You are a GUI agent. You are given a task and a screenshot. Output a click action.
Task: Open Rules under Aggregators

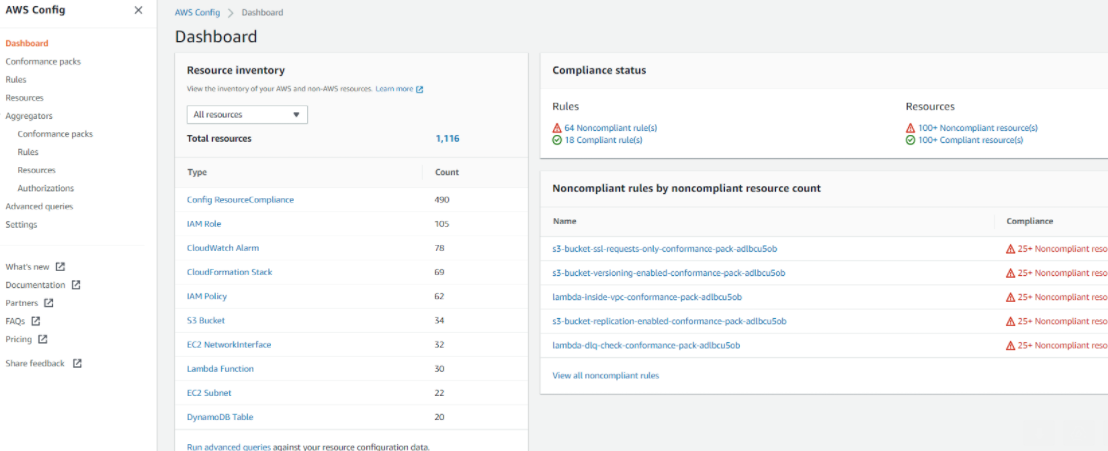click(28, 152)
